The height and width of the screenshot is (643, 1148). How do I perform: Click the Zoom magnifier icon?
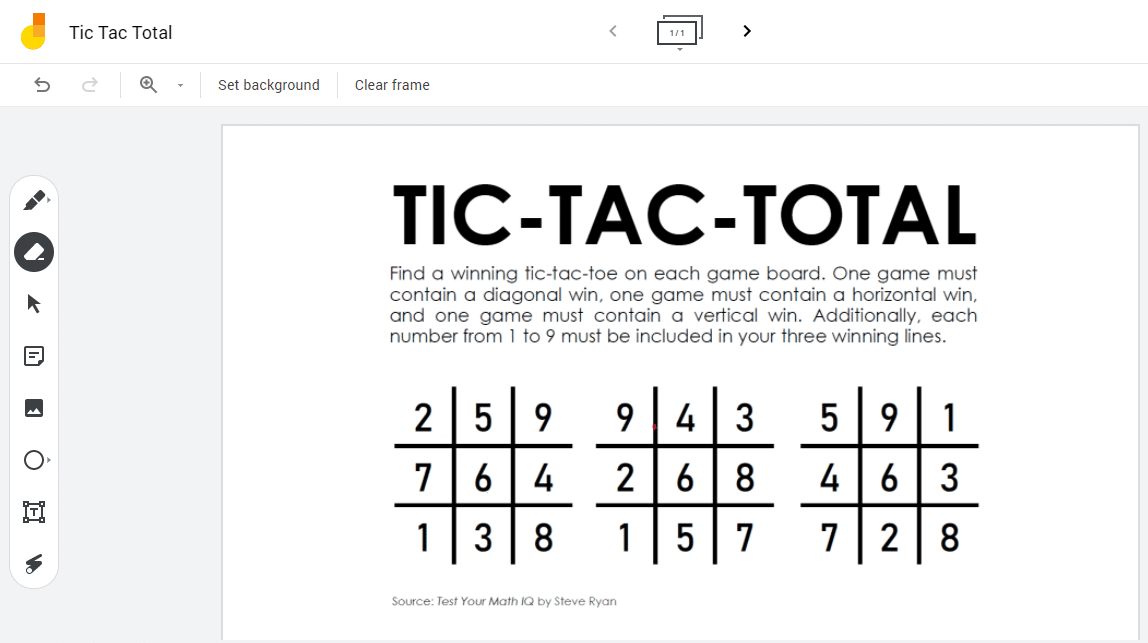(x=147, y=85)
